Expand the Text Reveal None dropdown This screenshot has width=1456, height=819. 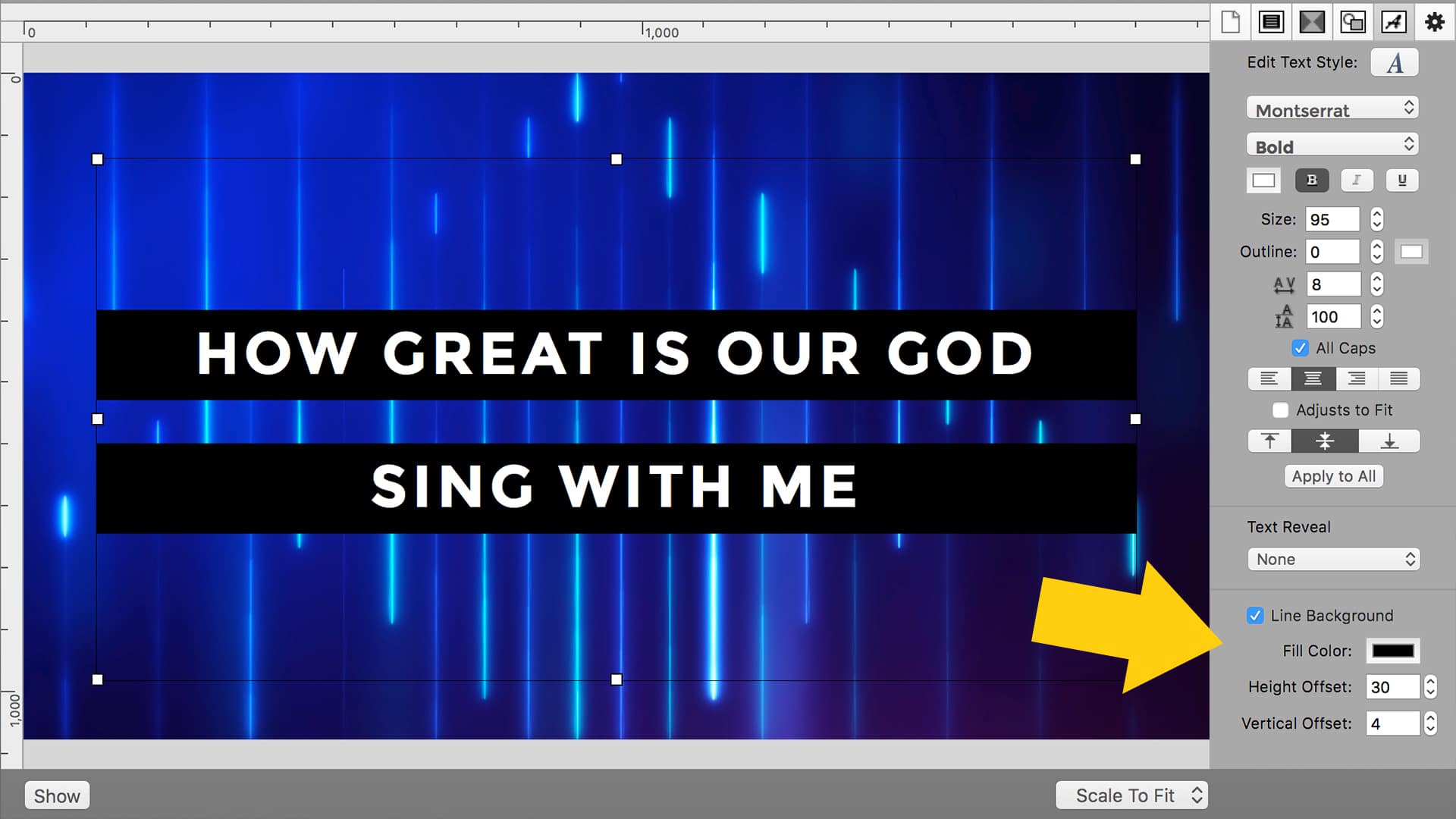tap(1333, 558)
